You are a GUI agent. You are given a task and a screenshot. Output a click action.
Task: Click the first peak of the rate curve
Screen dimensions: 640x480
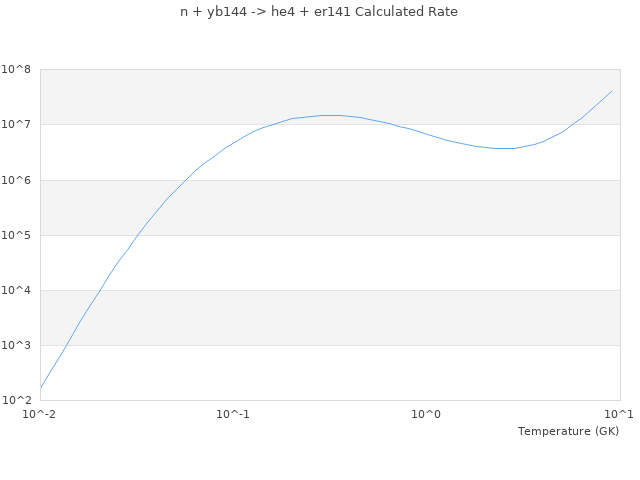(x=330, y=115)
